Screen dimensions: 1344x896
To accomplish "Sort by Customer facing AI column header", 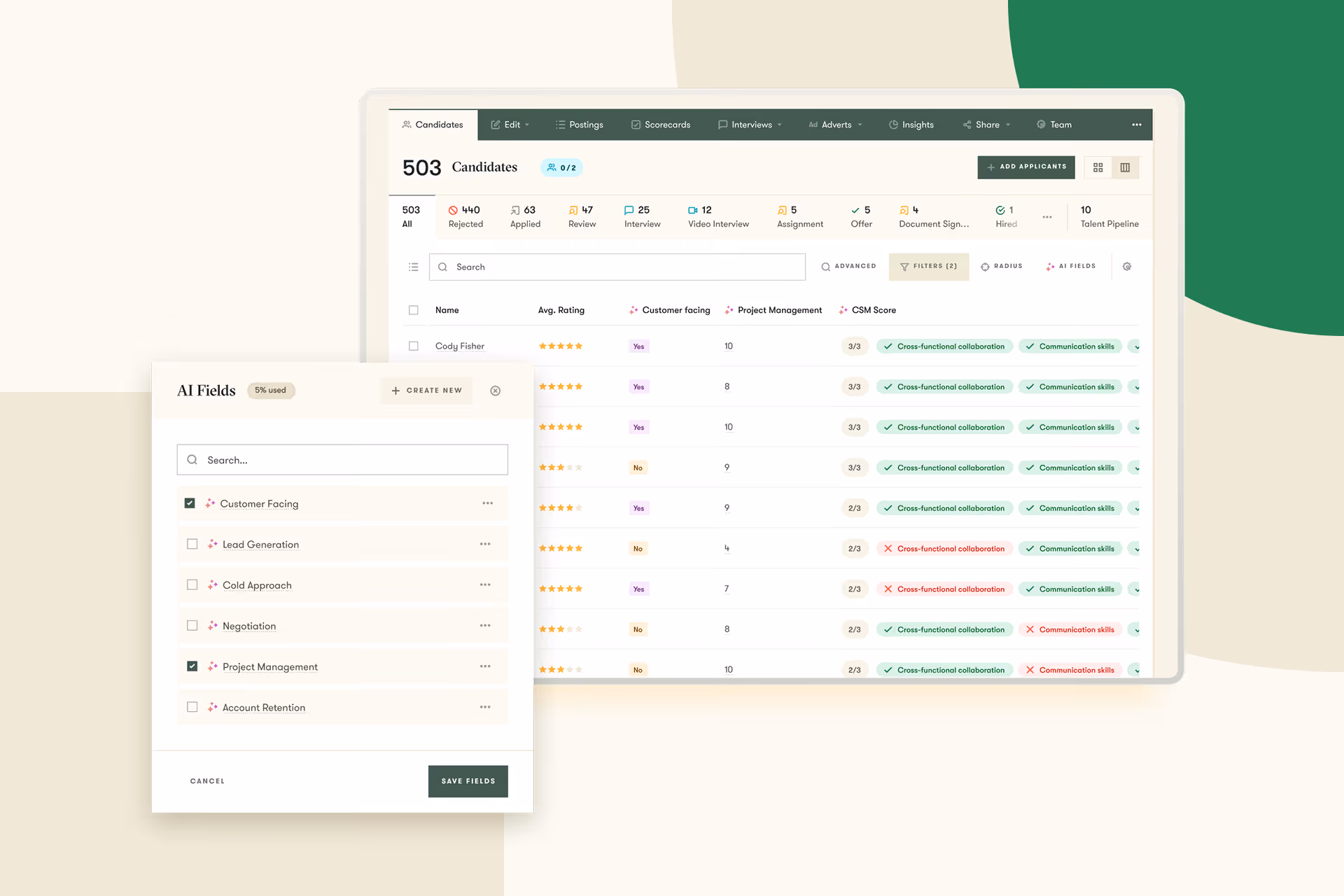I will 670,310.
